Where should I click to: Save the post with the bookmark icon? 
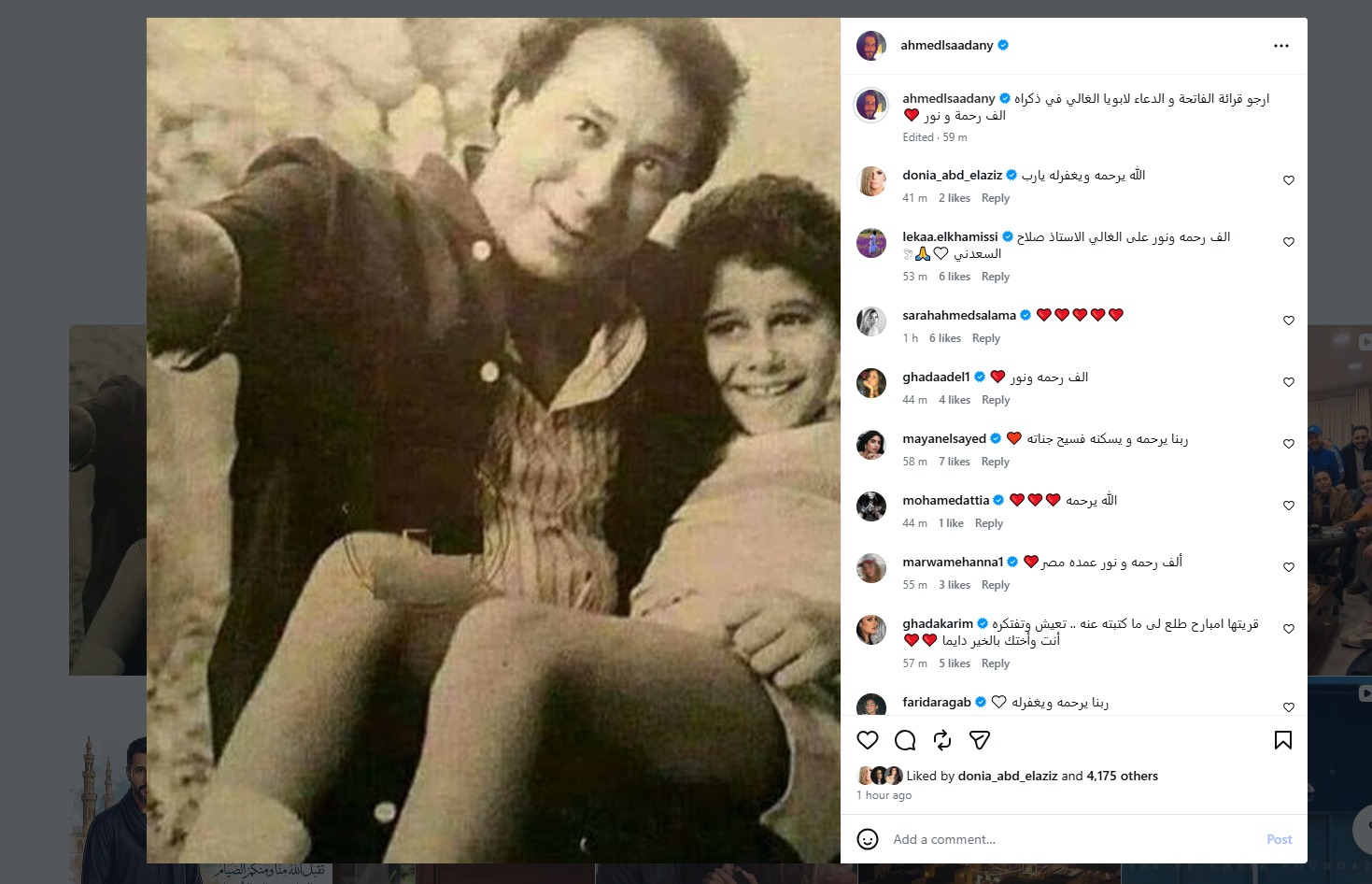click(1283, 740)
